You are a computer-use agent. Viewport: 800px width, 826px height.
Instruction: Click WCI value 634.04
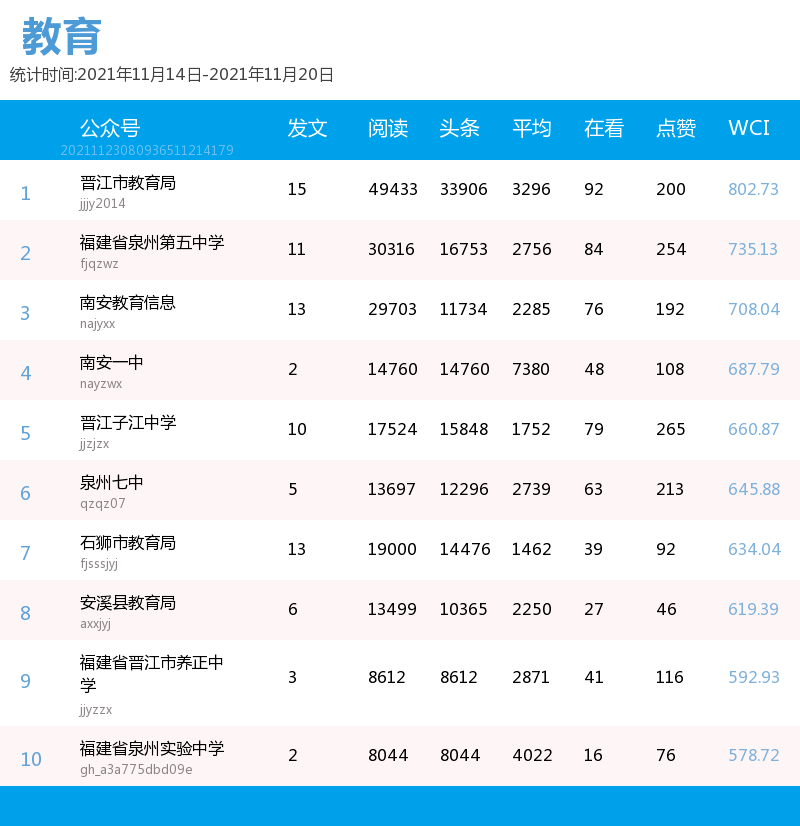tap(754, 549)
